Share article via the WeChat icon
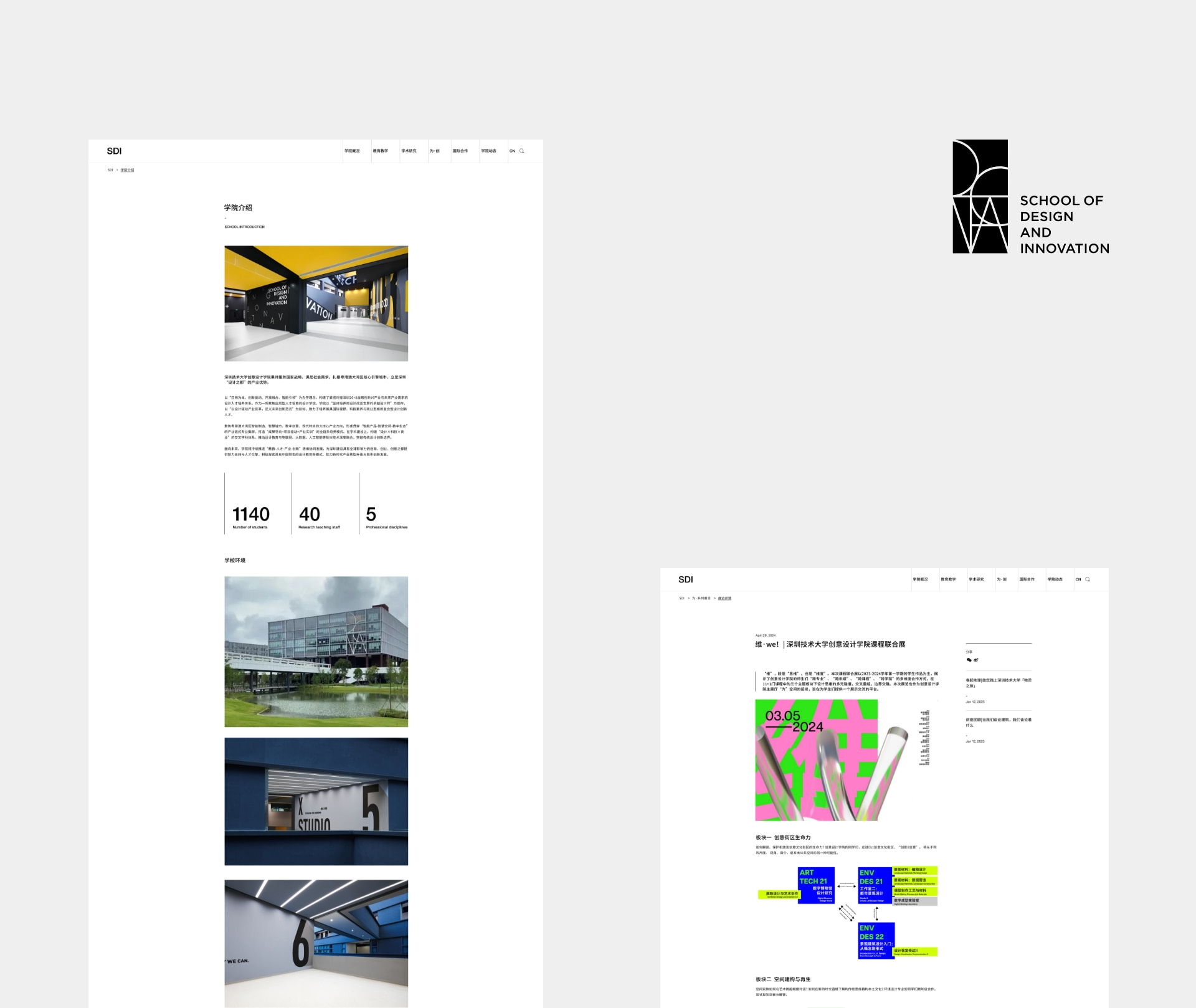 (x=969, y=660)
